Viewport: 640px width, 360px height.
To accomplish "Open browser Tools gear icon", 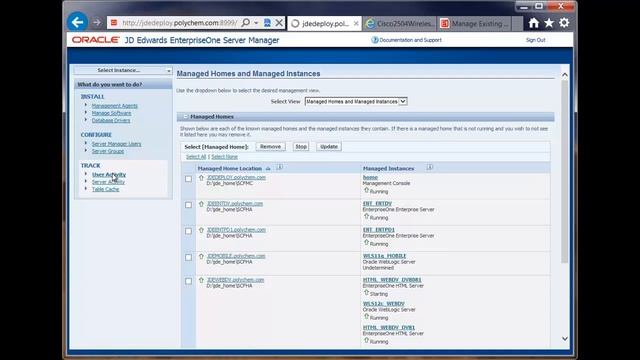I will point(564,23).
